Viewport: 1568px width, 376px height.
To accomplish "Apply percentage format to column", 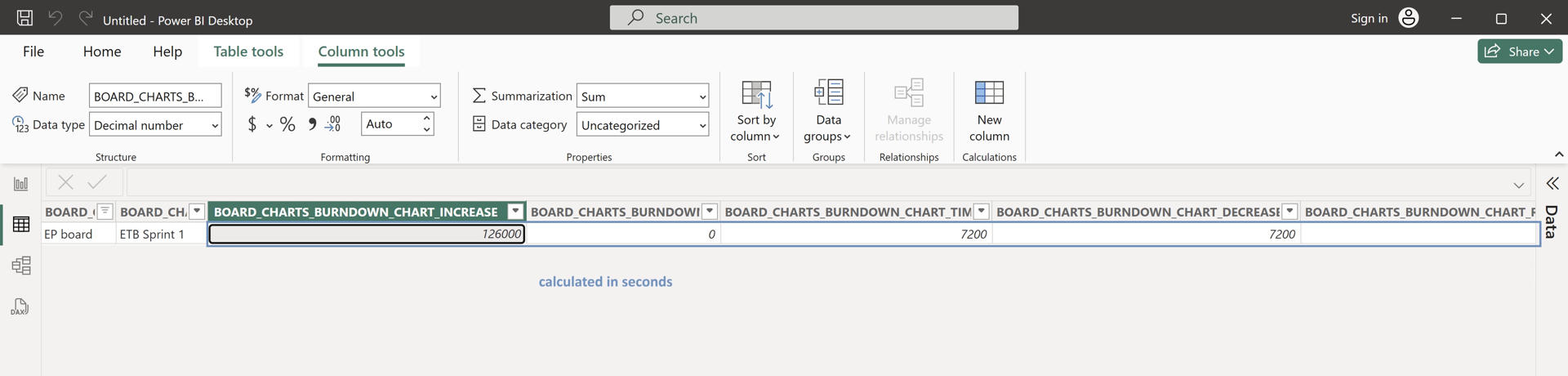I will click(287, 124).
